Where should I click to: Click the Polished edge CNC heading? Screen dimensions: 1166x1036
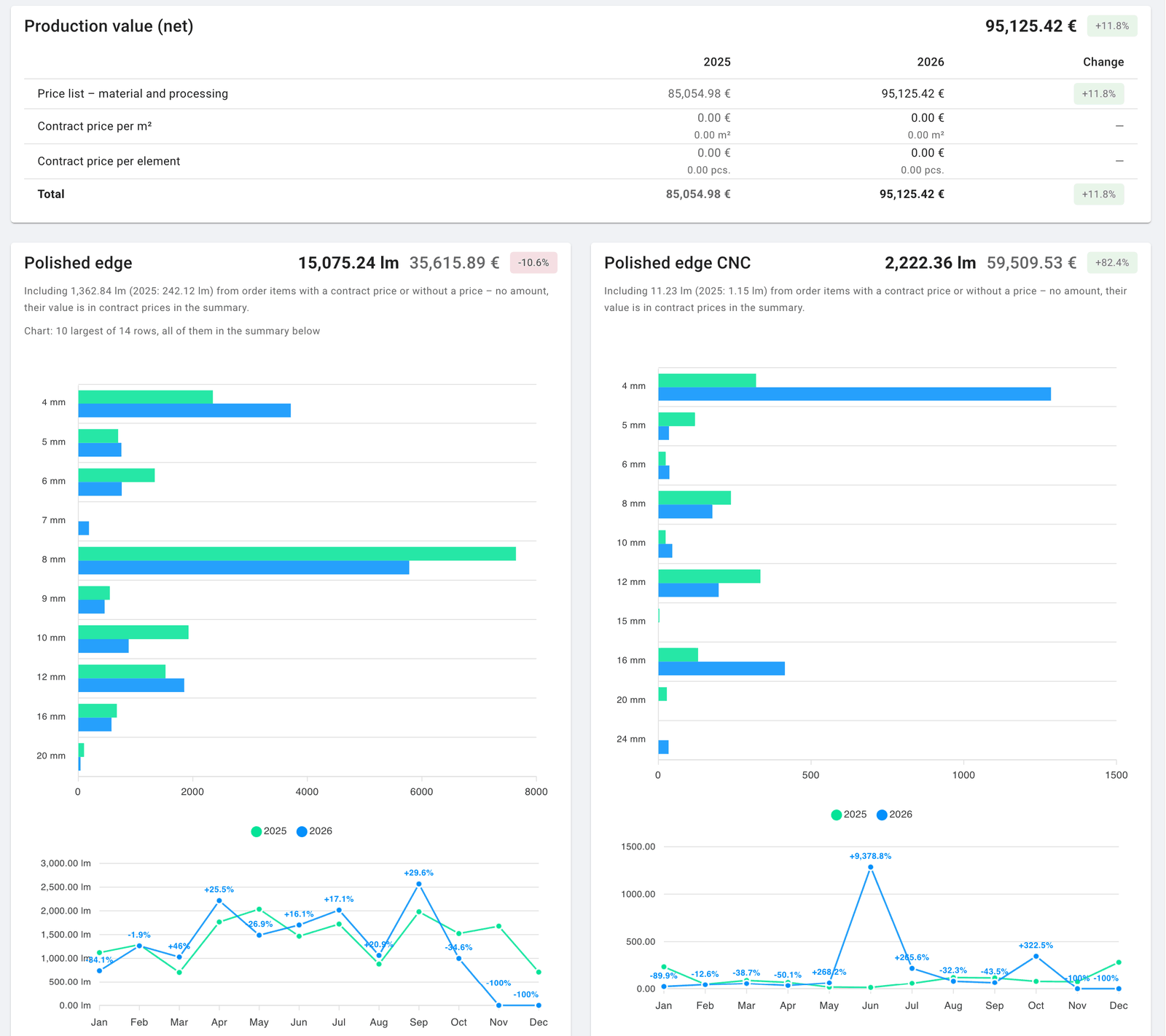tap(677, 263)
